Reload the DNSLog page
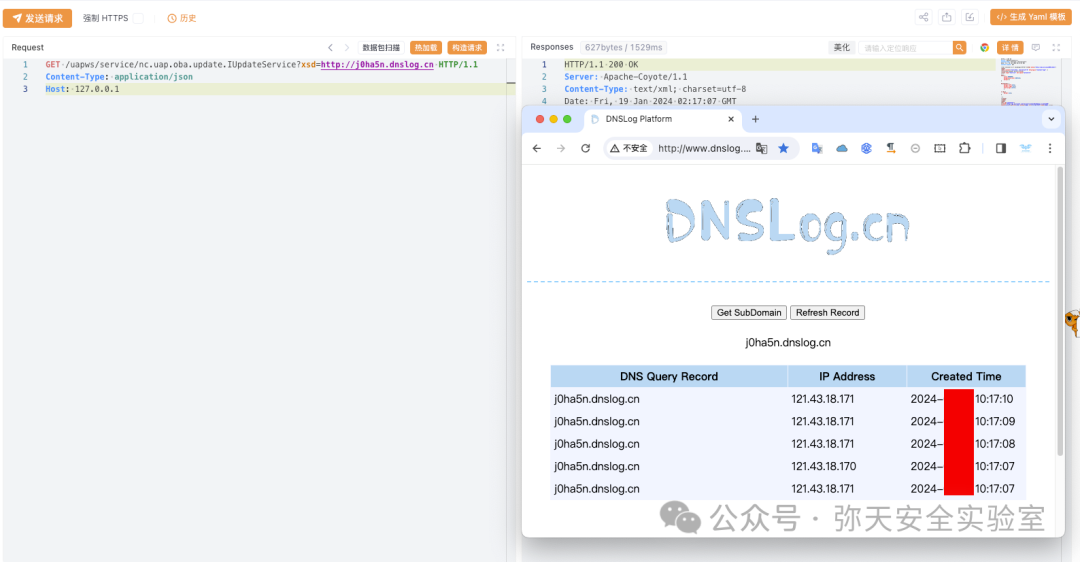 [x=585, y=148]
